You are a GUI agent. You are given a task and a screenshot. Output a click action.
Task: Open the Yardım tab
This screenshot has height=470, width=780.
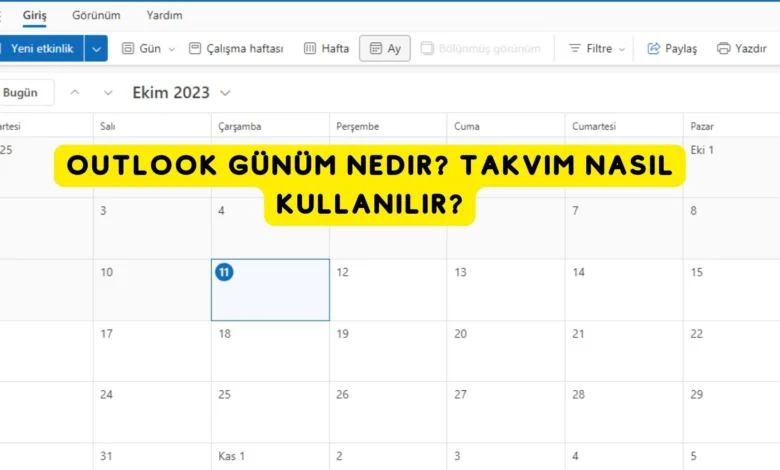point(164,16)
